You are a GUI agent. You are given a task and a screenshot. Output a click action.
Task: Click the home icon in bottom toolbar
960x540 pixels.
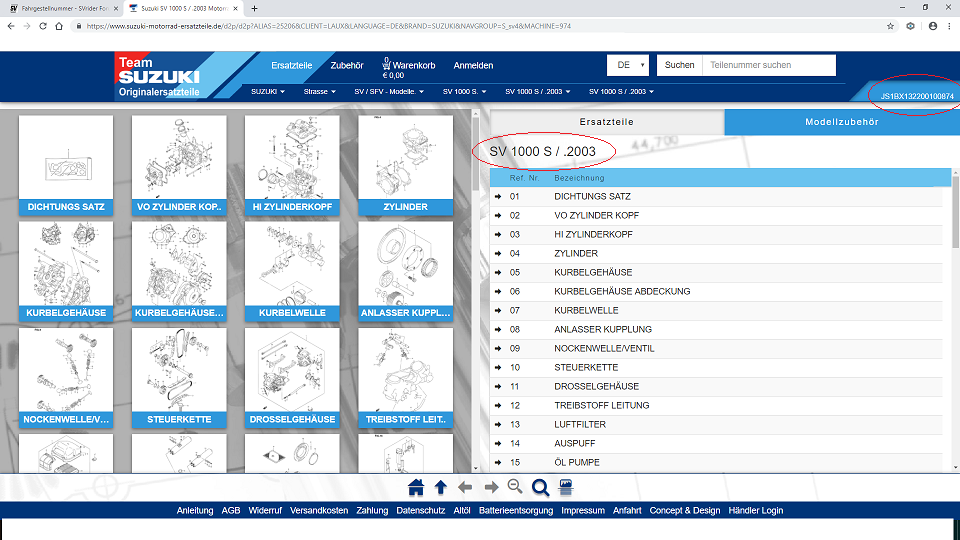(x=416, y=487)
